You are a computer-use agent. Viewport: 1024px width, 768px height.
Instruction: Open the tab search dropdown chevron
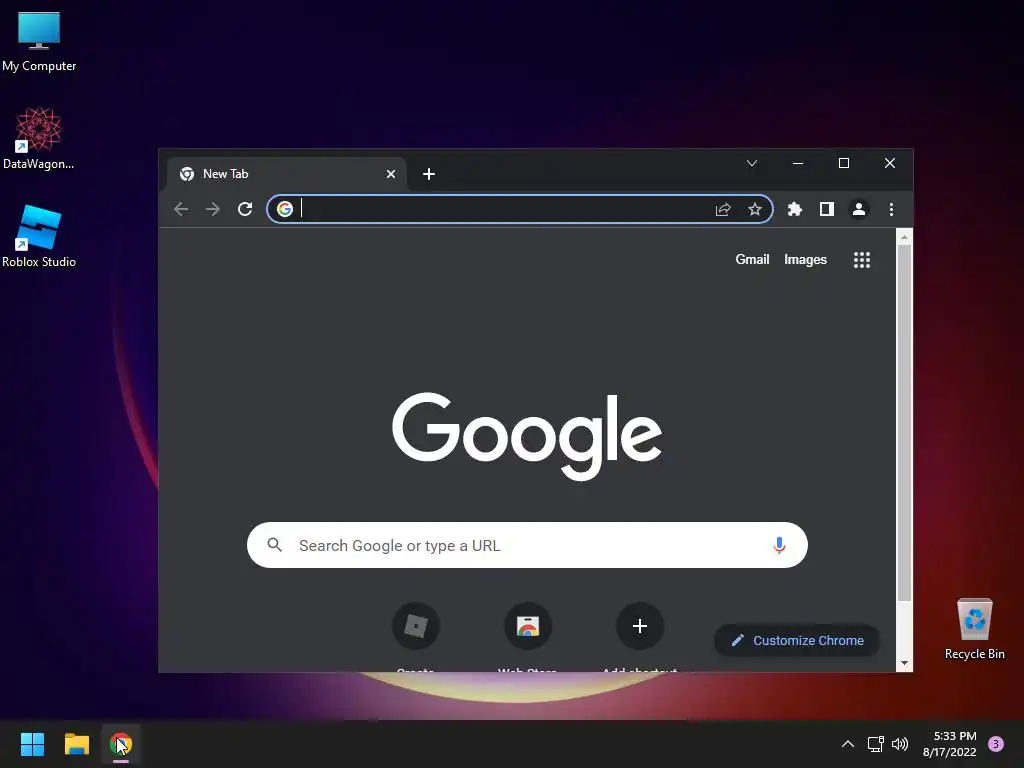pos(752,163)
